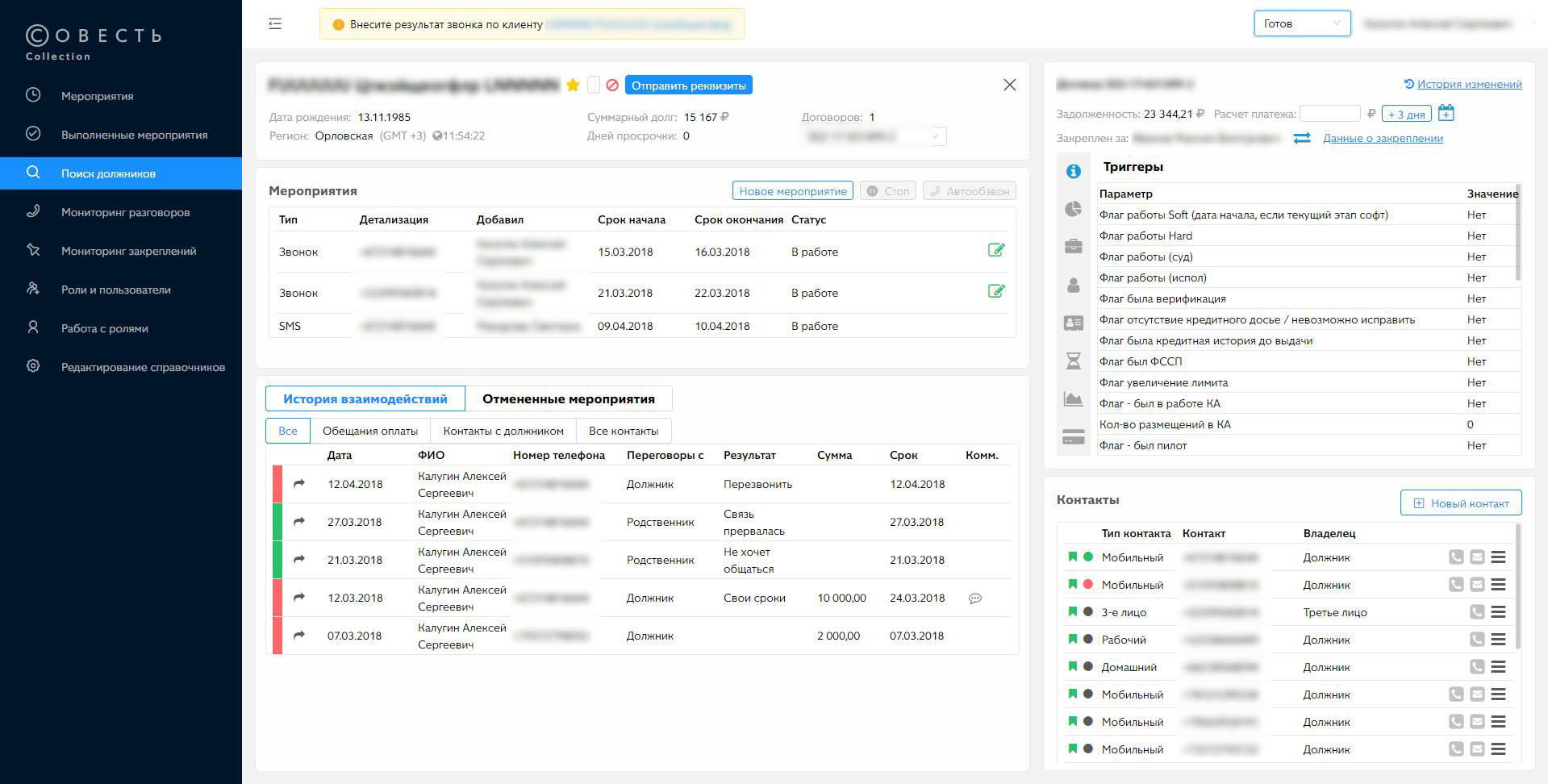Click the credit card icon in side strip
Image resolution: width=1548 pixels, height=784 pixels.
1073,437
